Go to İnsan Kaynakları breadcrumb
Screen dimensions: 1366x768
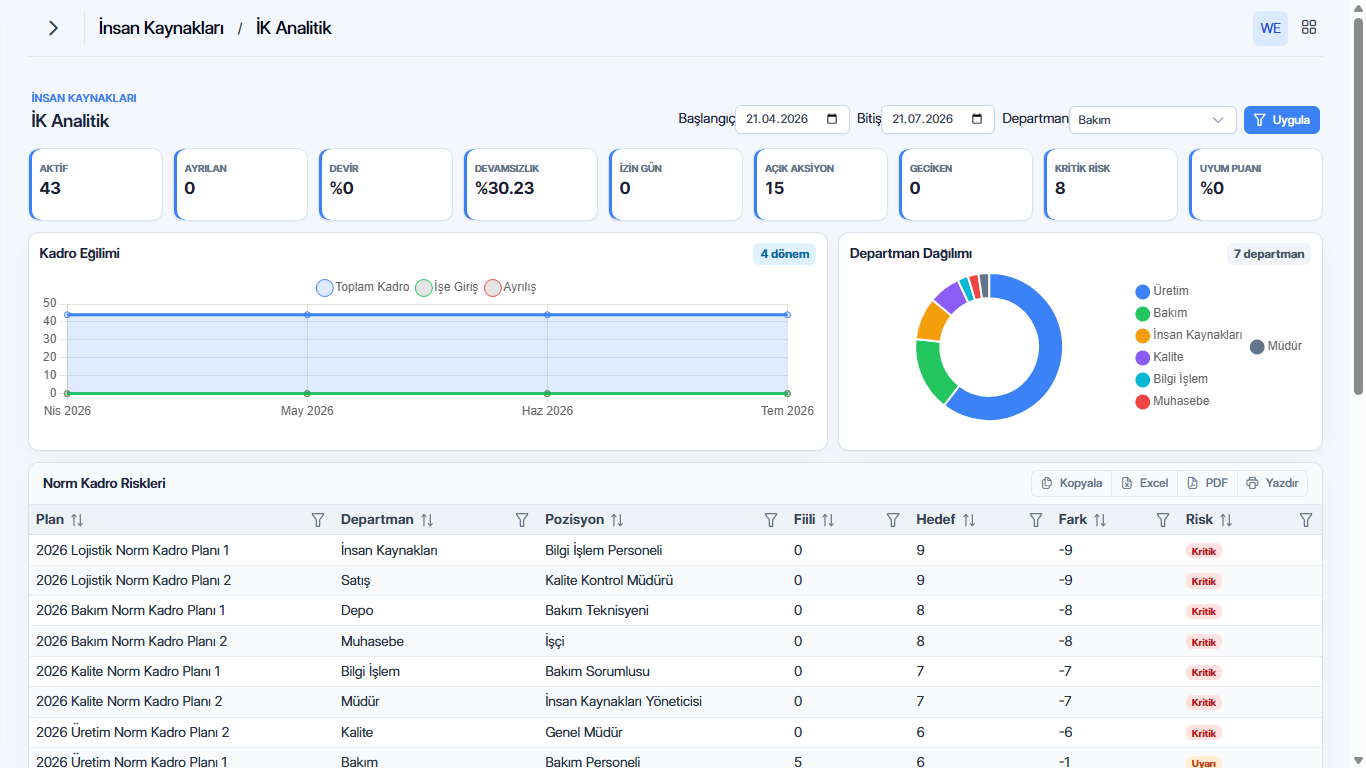point(161,28)
